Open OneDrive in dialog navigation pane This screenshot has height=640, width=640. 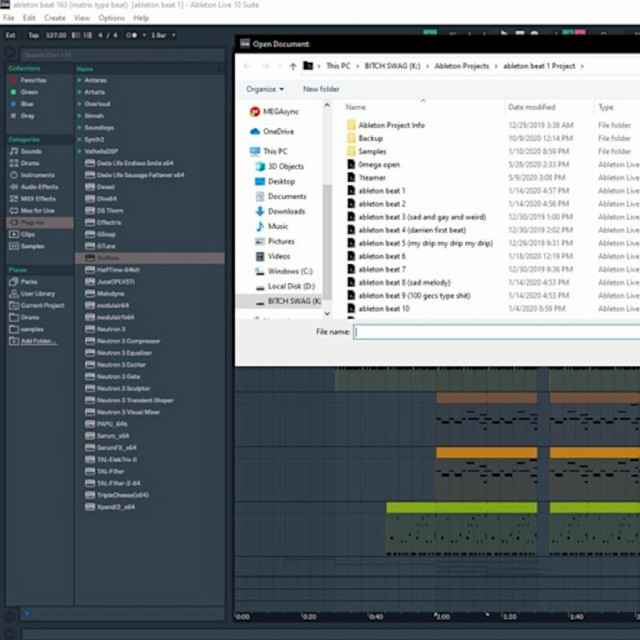278,131
